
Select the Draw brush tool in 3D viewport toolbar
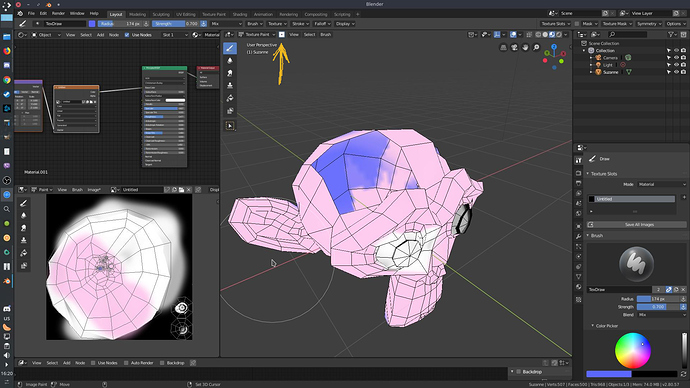[230, 48]
